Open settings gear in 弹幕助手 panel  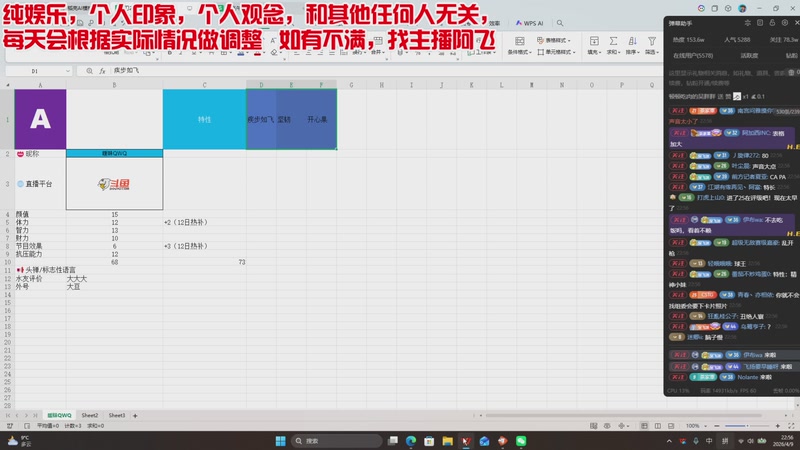tap(785, 23)
